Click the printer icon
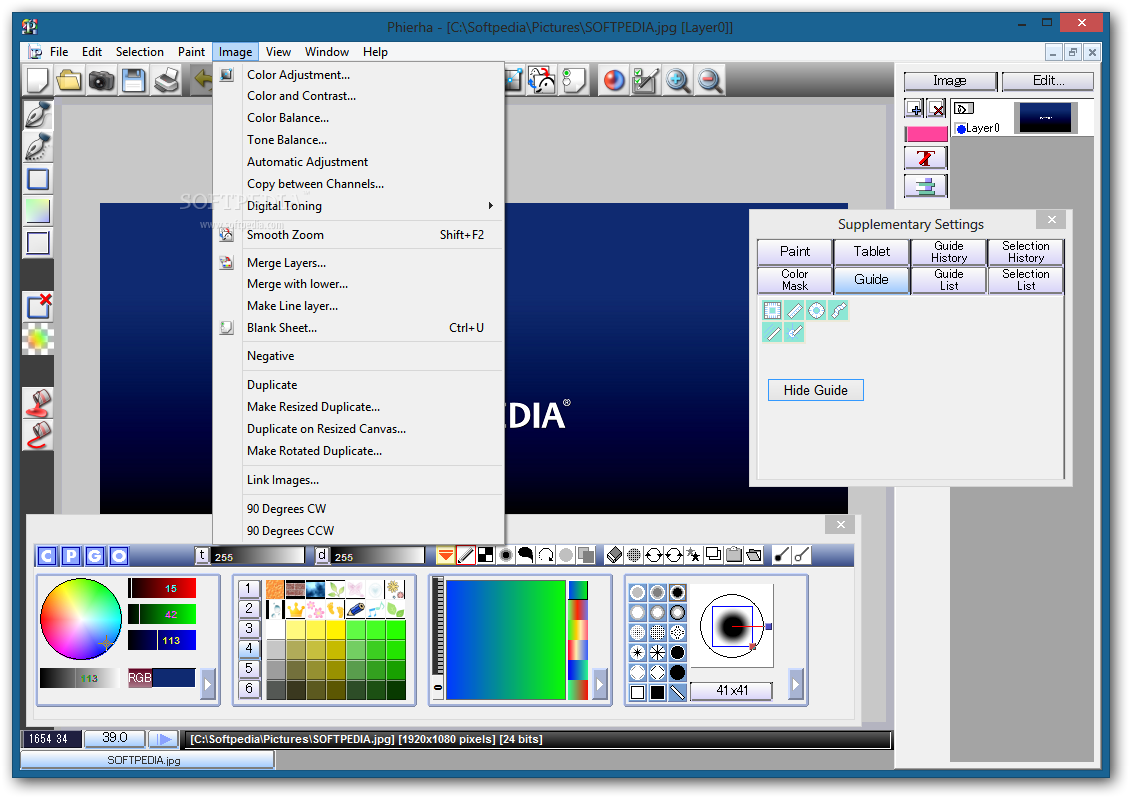This screenshot has width=1130, height=798. [166, 80]
